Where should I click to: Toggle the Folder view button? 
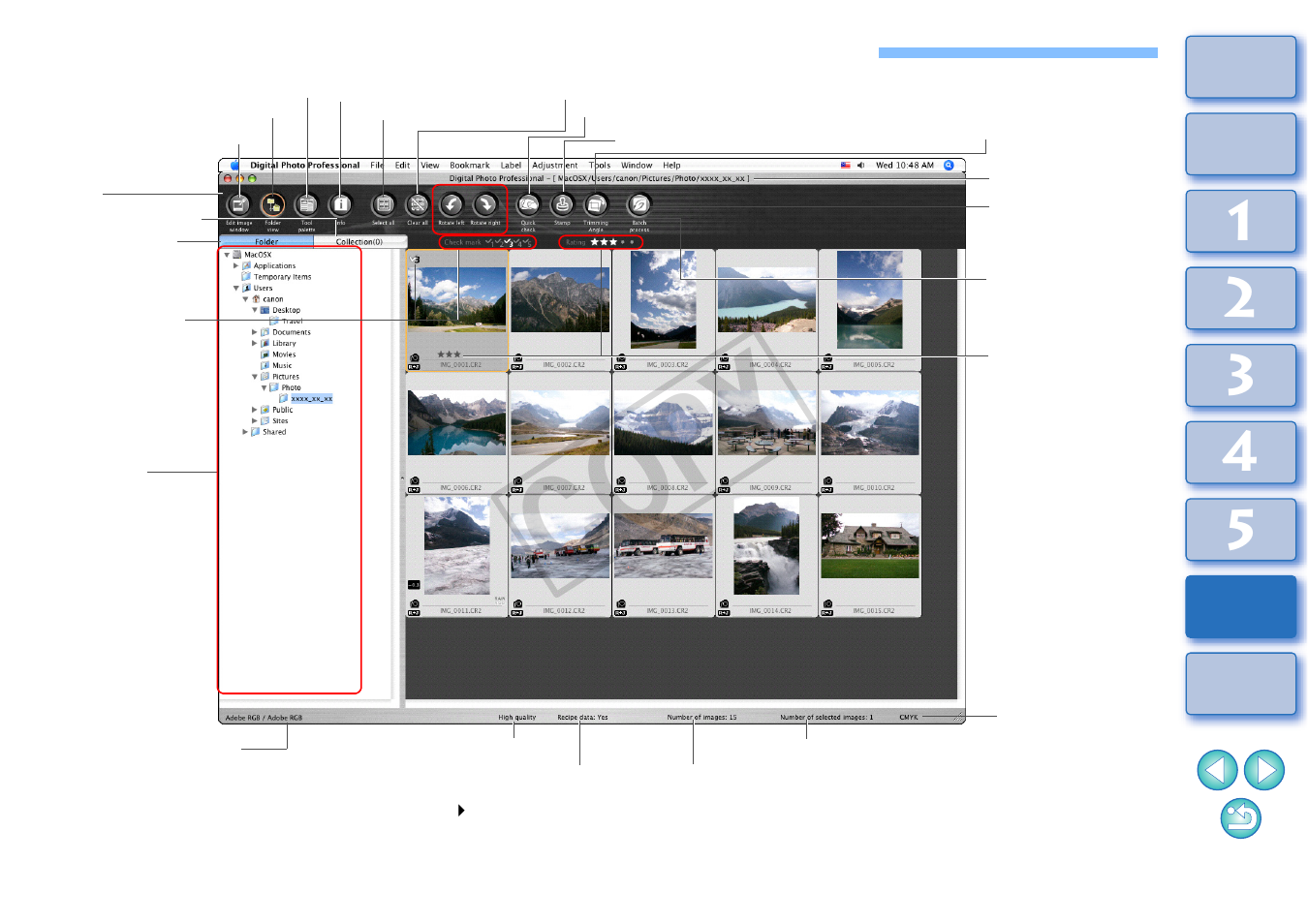tap(273, 205)
